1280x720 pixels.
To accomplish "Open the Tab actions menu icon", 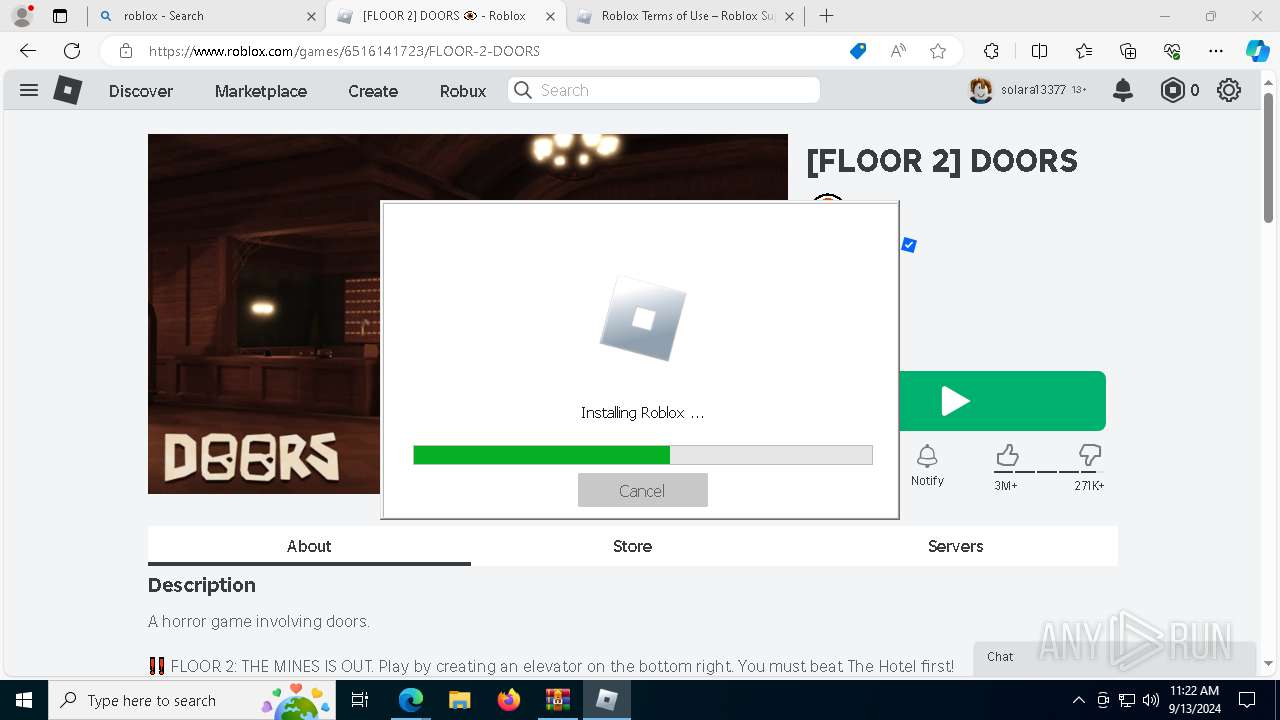I will coord(60,16).
